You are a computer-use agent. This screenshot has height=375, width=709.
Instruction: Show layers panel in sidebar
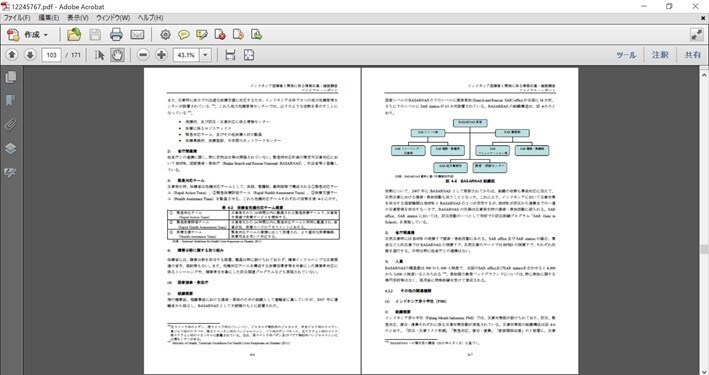click(11, 148)
